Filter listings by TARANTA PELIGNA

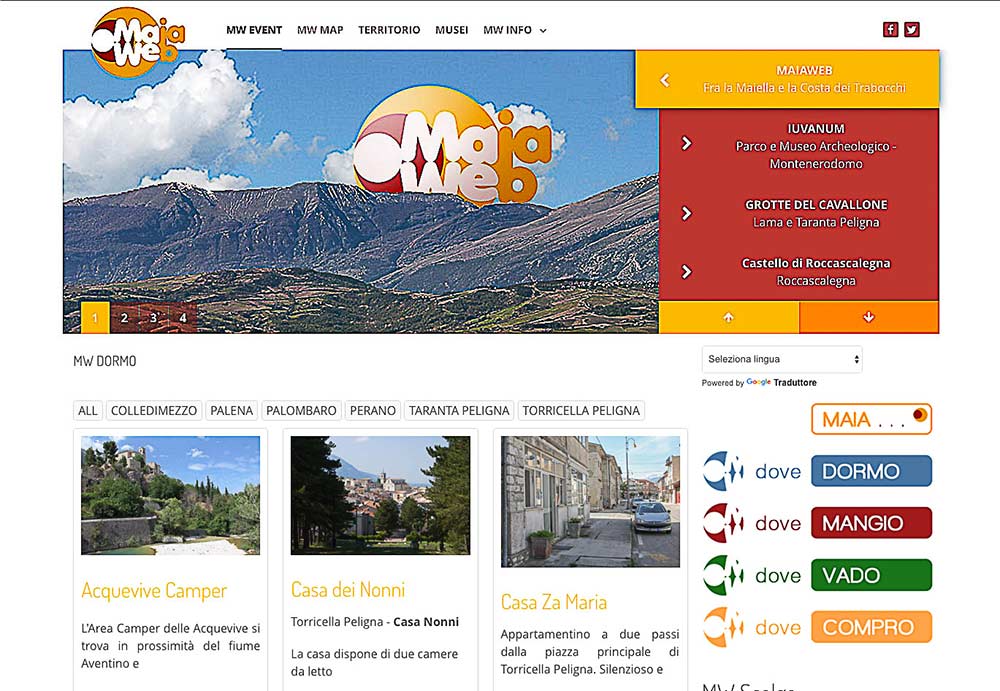pyautogui.click(x=459, y=411)
